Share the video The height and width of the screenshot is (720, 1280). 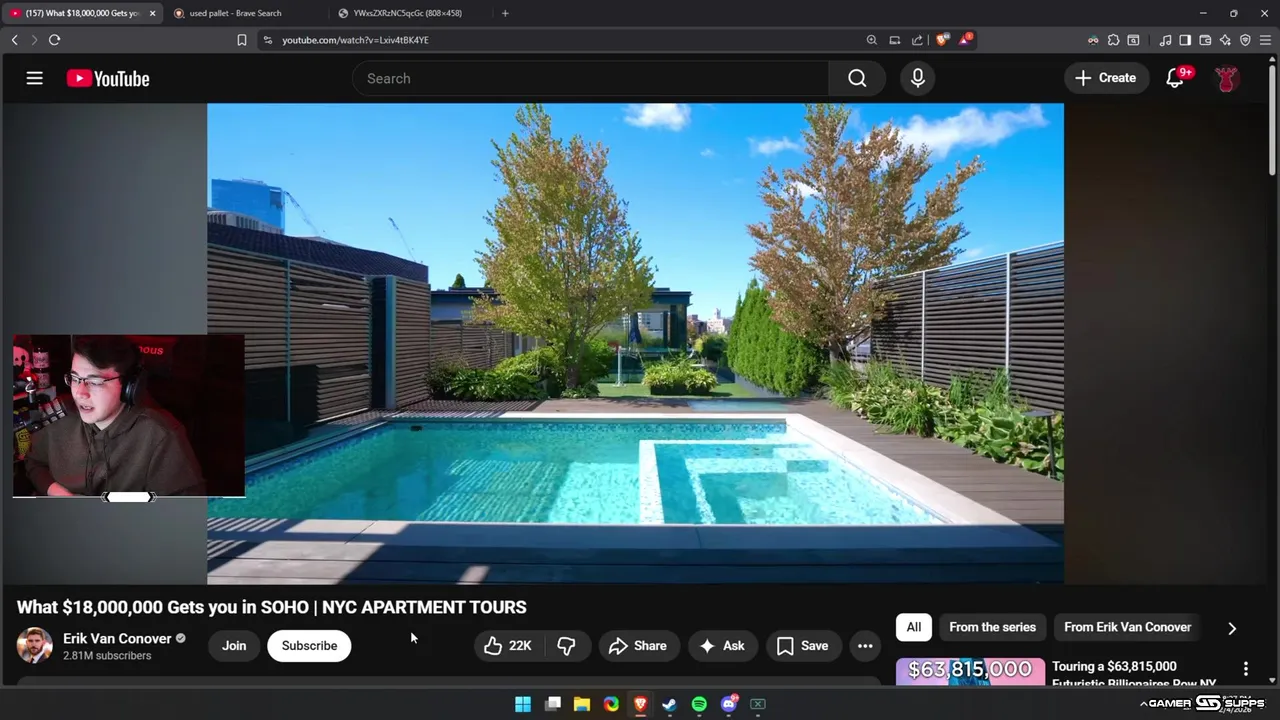637,646
